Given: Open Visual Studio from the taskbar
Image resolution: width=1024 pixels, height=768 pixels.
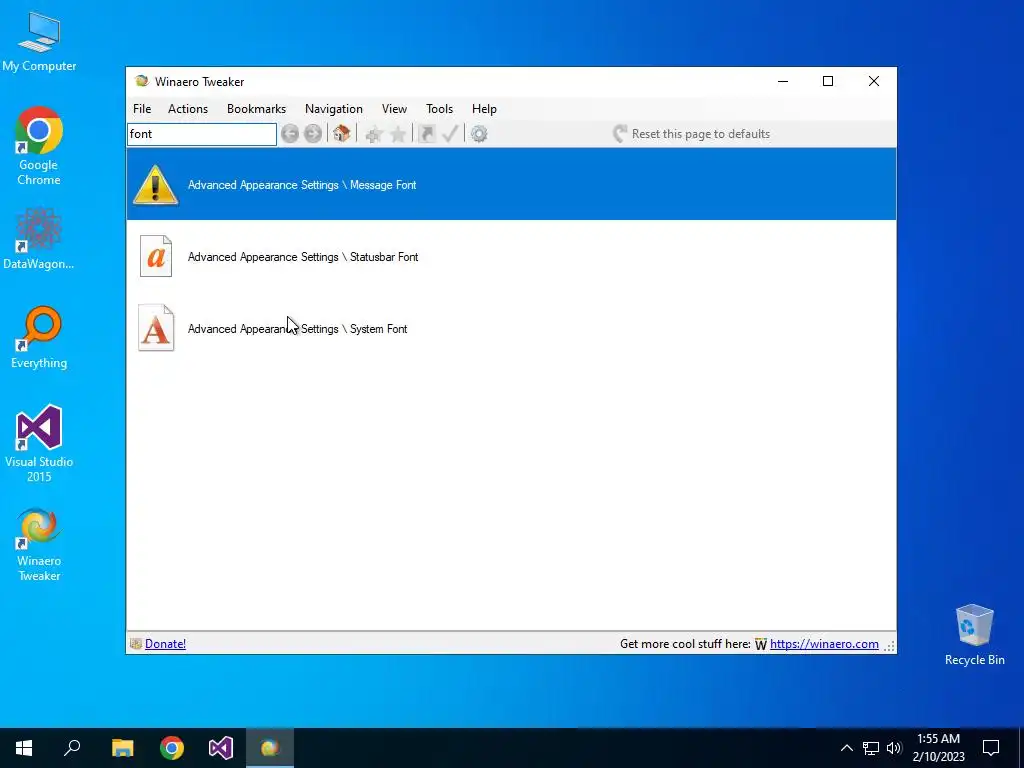Looking at the screenshot, I should click(x=221, y=748).
